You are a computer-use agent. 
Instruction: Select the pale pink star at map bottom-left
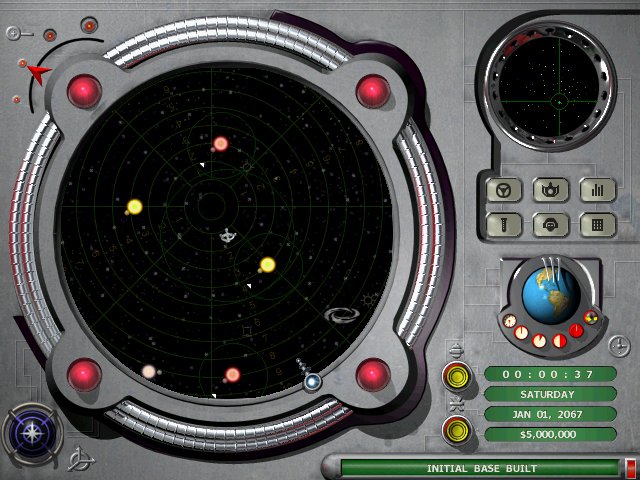click(x=149, y=372)
